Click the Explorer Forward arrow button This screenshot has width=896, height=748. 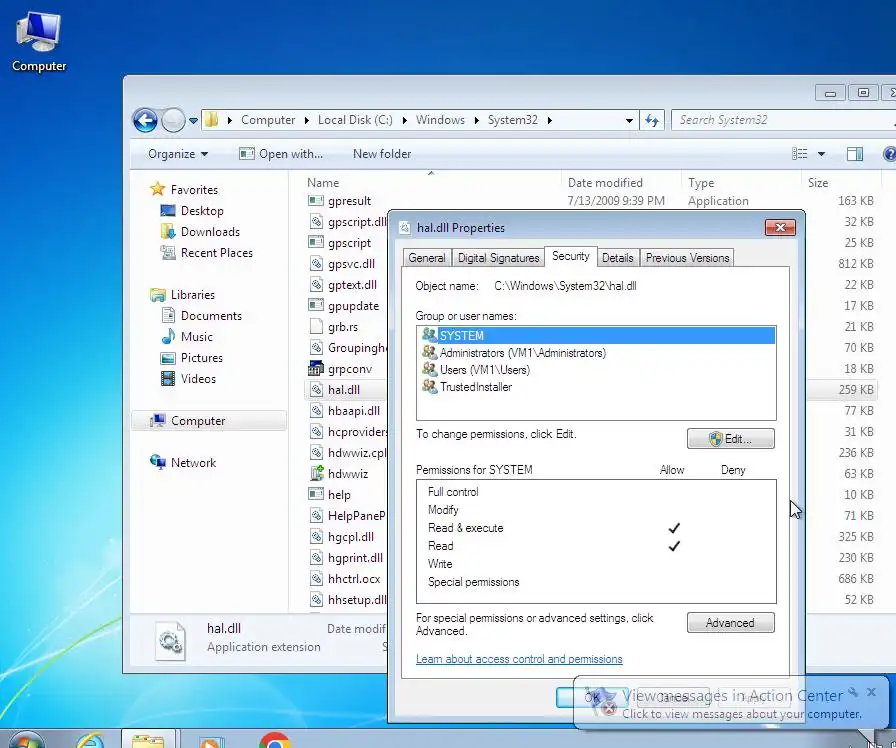(x=173, y=120)
